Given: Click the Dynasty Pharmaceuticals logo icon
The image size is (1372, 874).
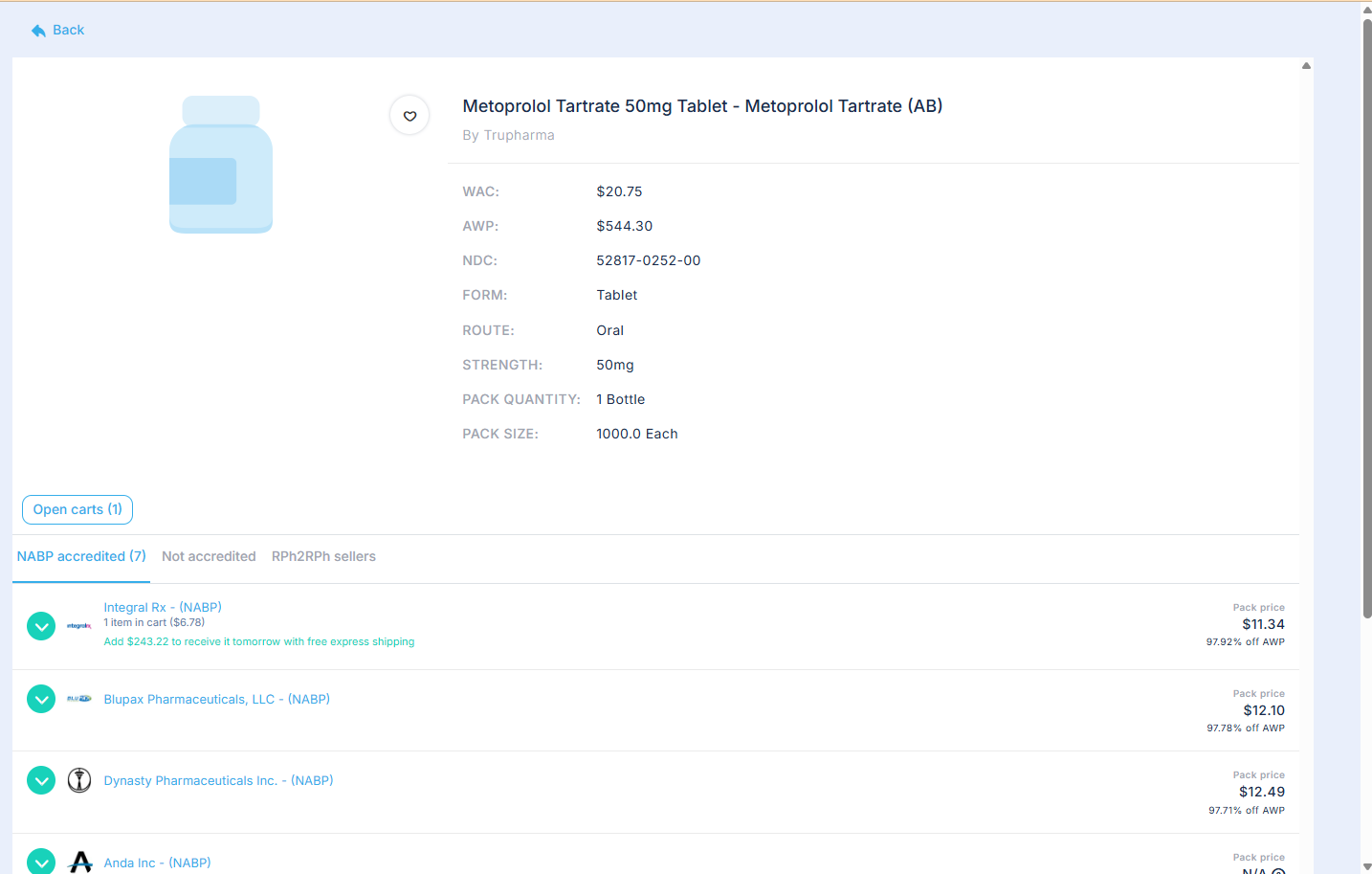Looking at the screenshot, I should click(x=79, y=780).
